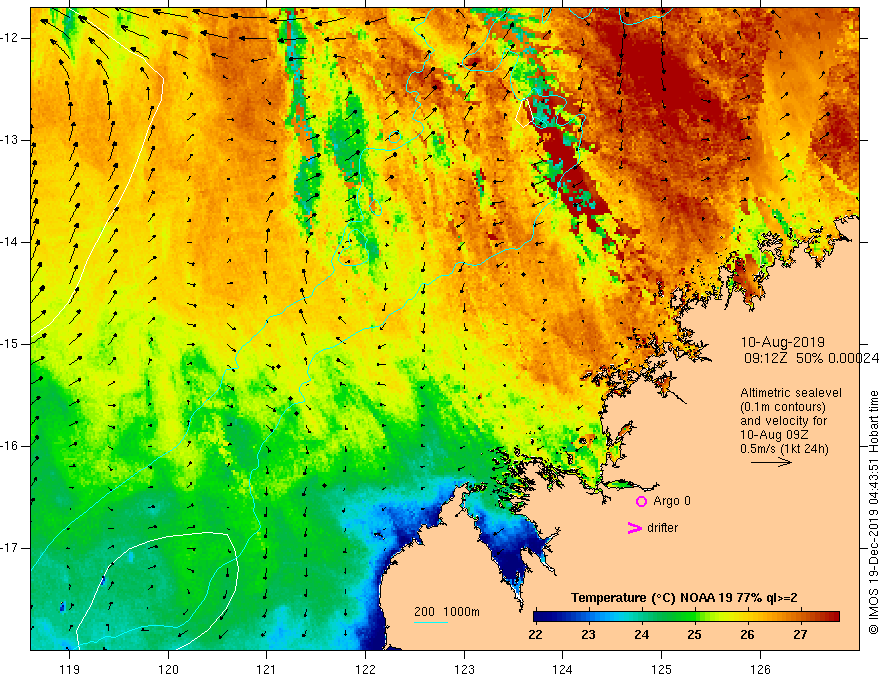
Task: Click the colorbar tick label 25
Action: point(694,635)
